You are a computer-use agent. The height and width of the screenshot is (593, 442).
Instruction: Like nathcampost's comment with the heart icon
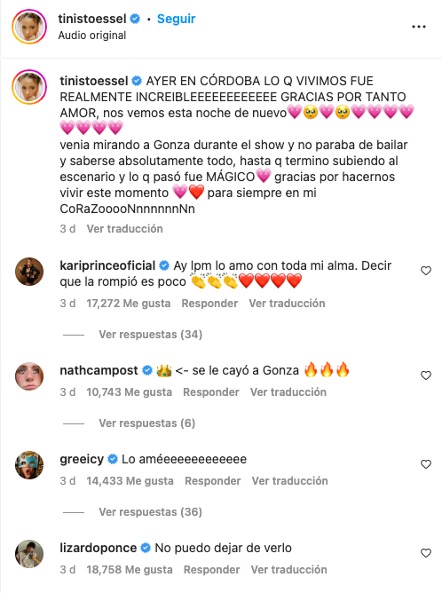[426, 375]
